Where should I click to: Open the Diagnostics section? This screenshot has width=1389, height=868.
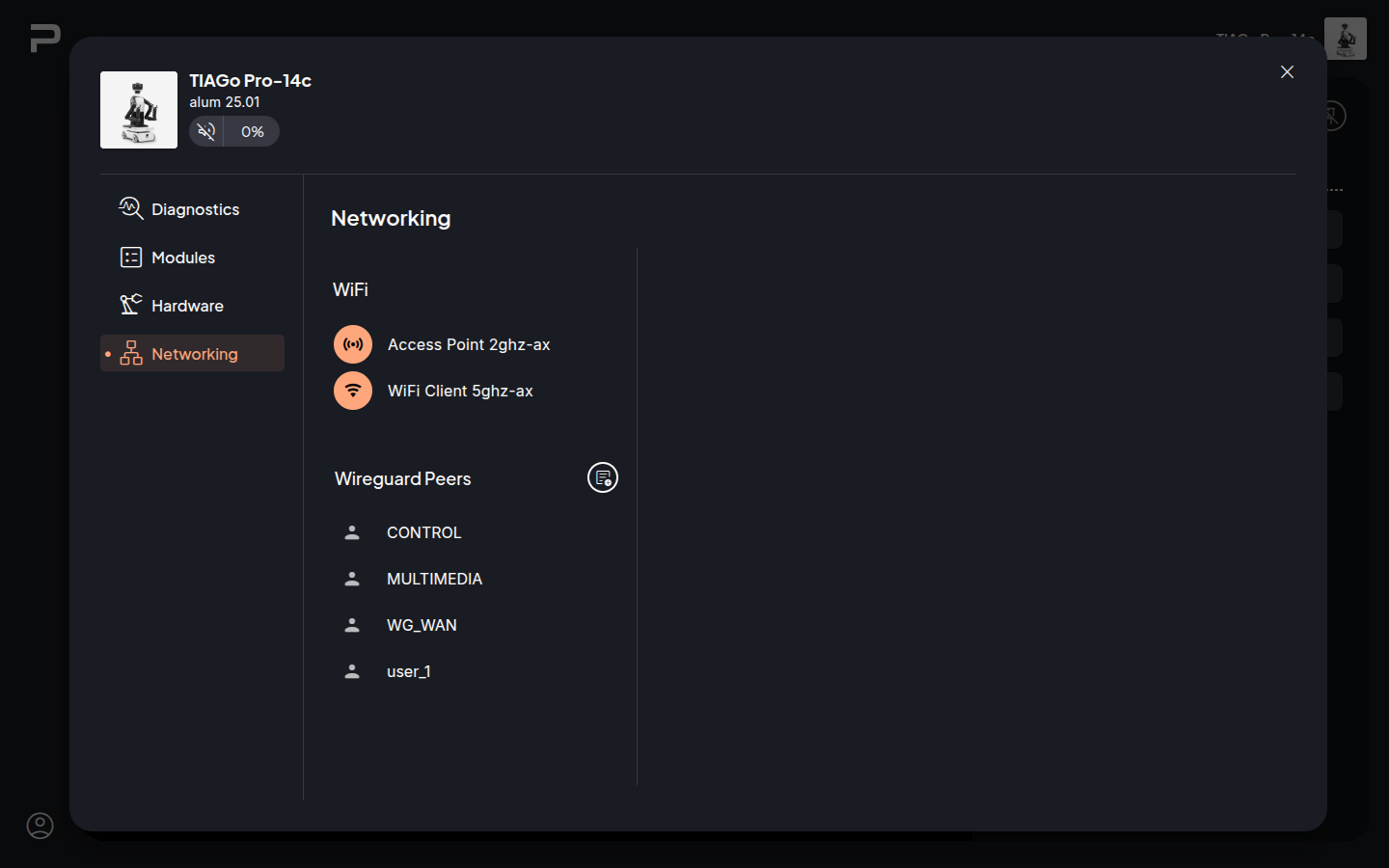194,209
